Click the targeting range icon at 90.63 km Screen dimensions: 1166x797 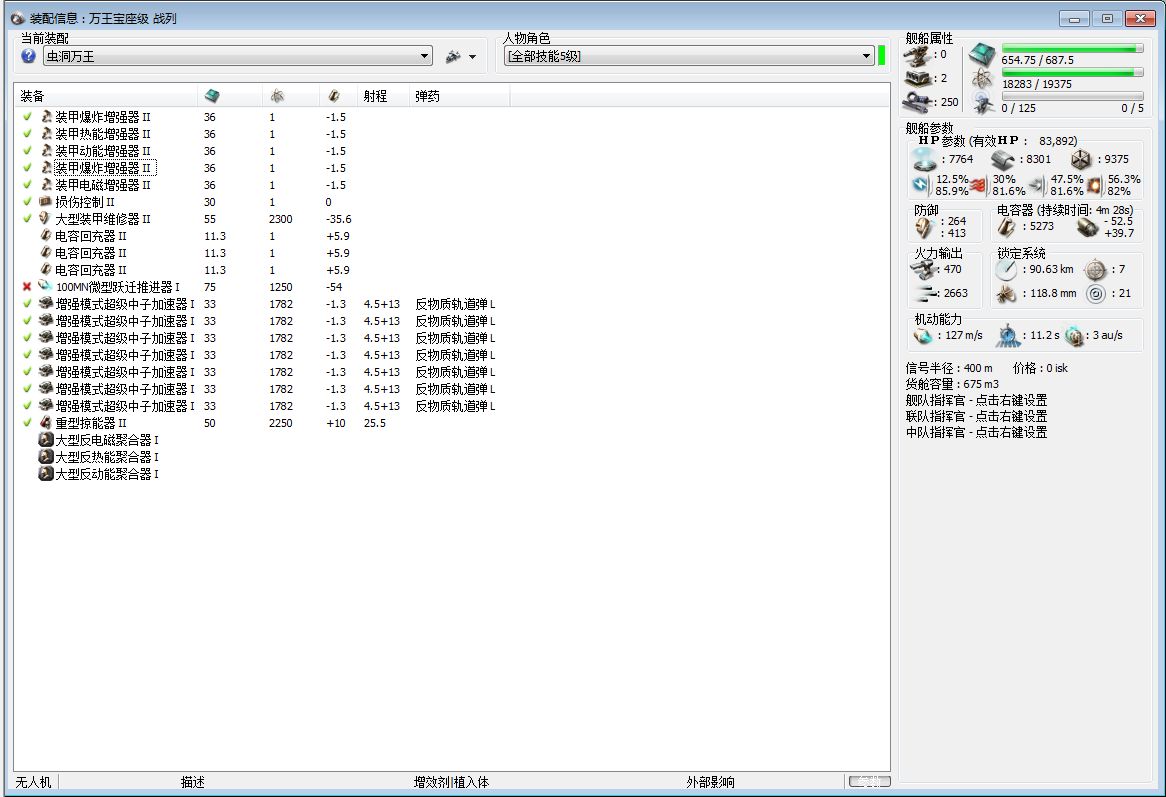[x=1007, y=270]
